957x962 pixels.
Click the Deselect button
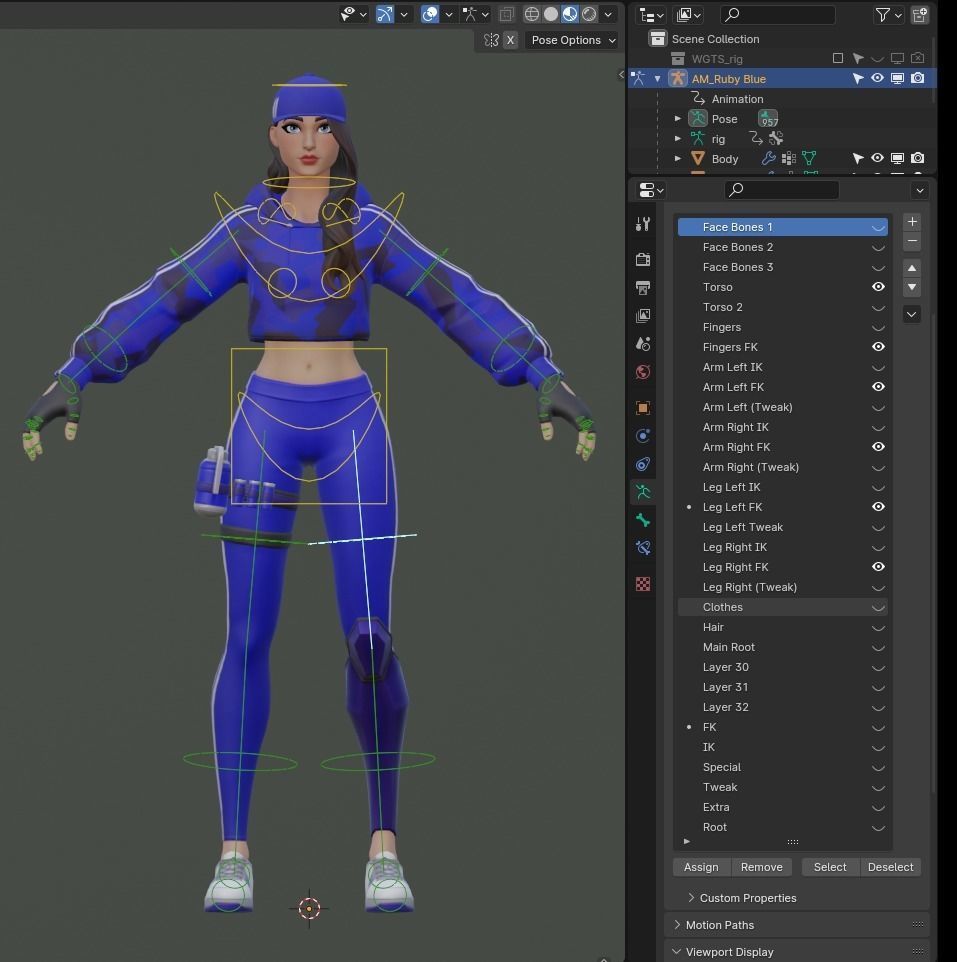click(x=890, y=867)
